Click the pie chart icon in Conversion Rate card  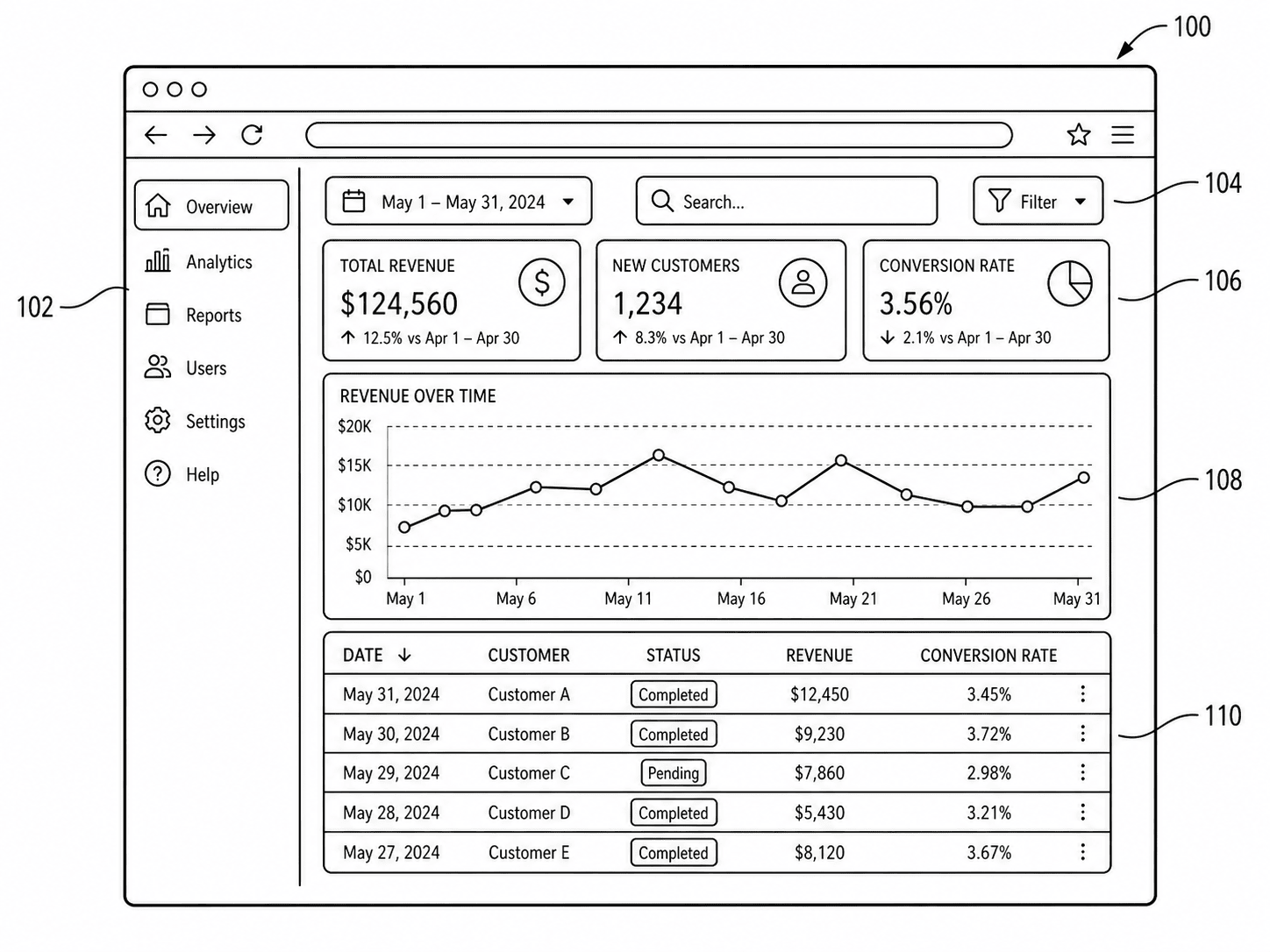pos(1070,283)
